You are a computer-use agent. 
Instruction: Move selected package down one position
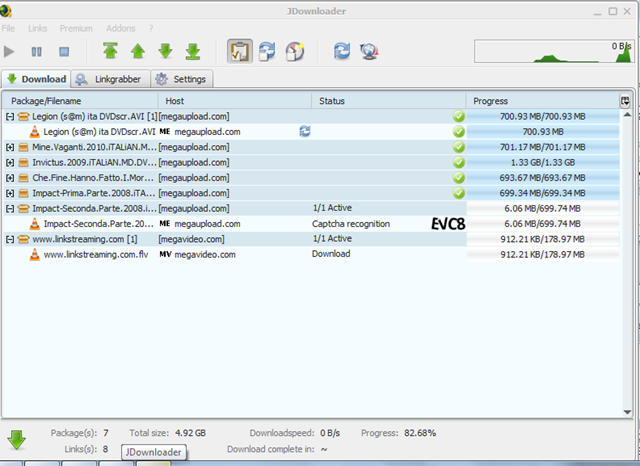coord(165,51)
